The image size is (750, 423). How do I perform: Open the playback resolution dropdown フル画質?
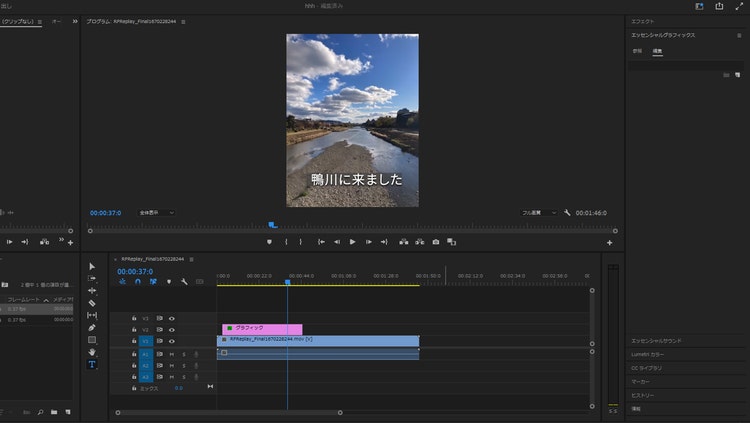(x=539, y=213)
